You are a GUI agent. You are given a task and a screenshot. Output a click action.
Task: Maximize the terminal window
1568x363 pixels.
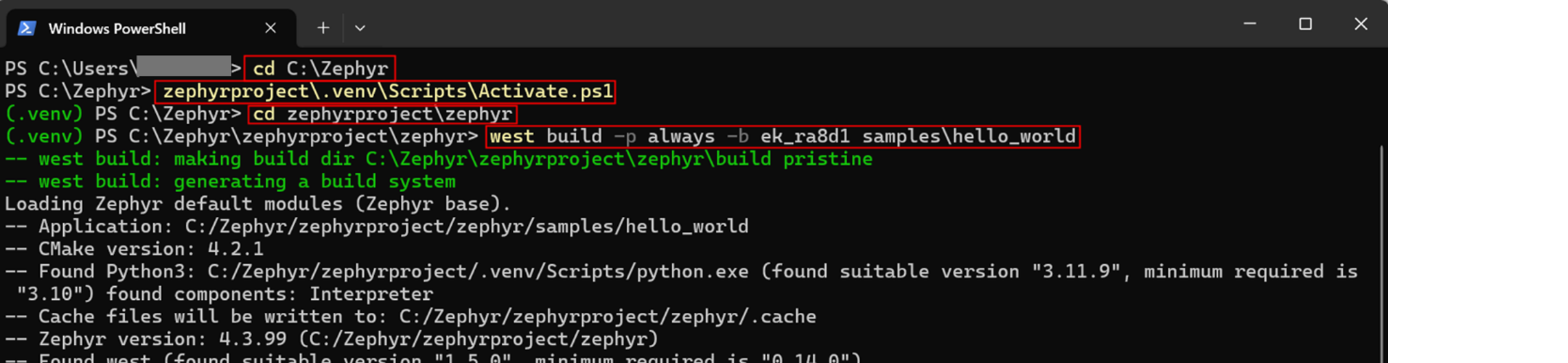[1305, 24]
